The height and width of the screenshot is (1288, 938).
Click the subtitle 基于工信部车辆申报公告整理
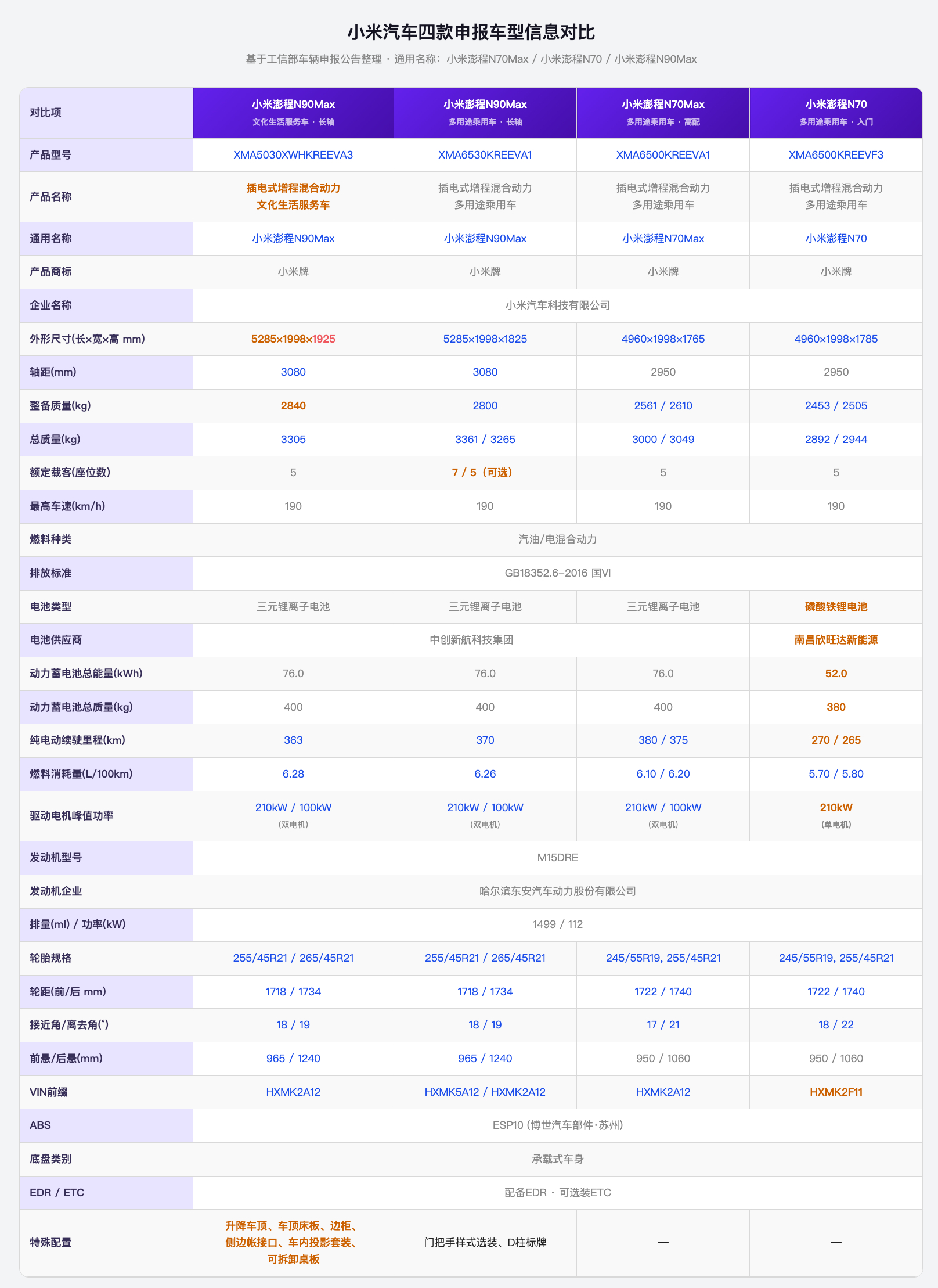click(x=313, y=59)
